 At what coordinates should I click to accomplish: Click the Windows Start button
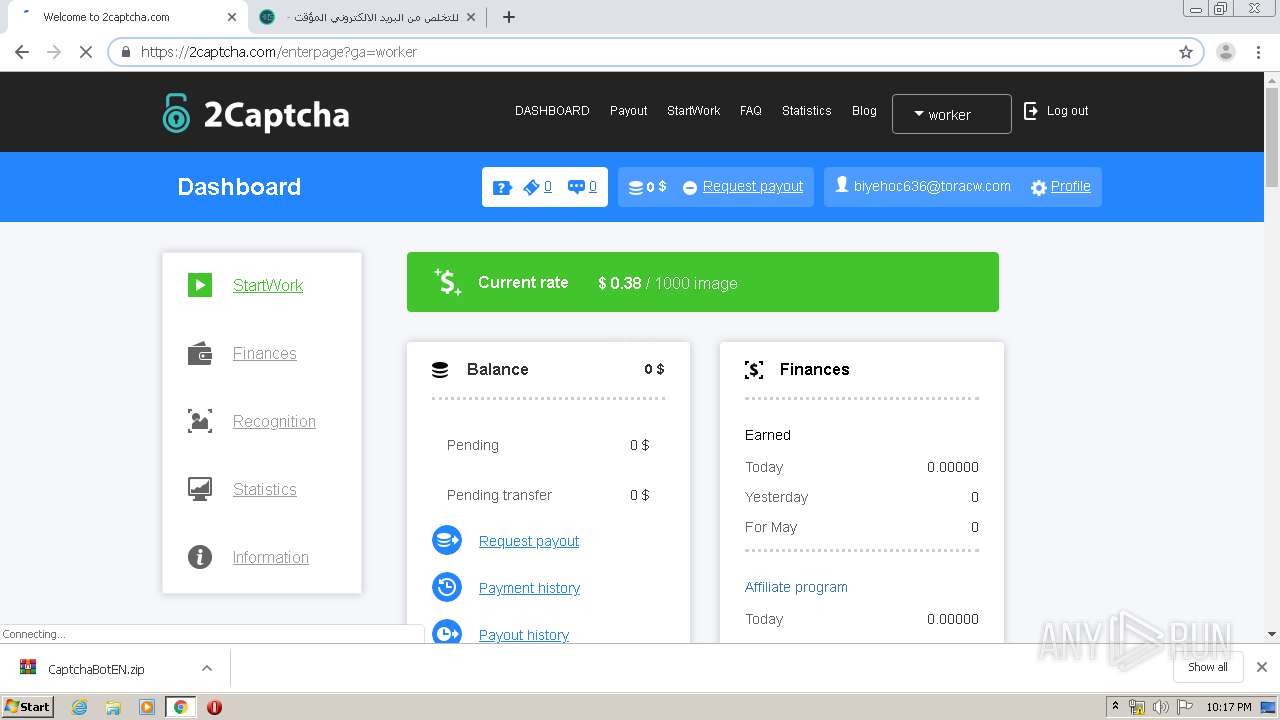[28, 707]
